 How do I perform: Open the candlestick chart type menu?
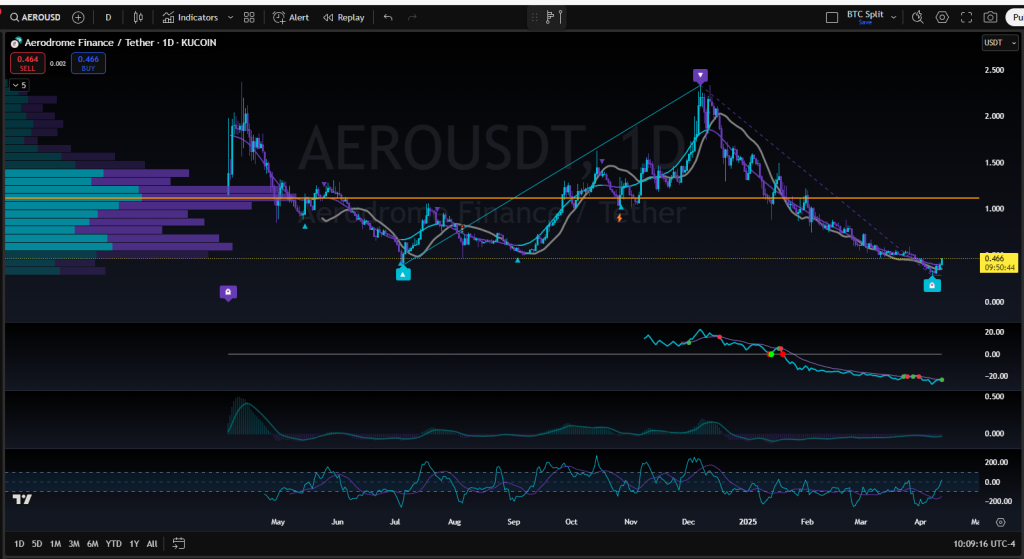tap(138, 18)
